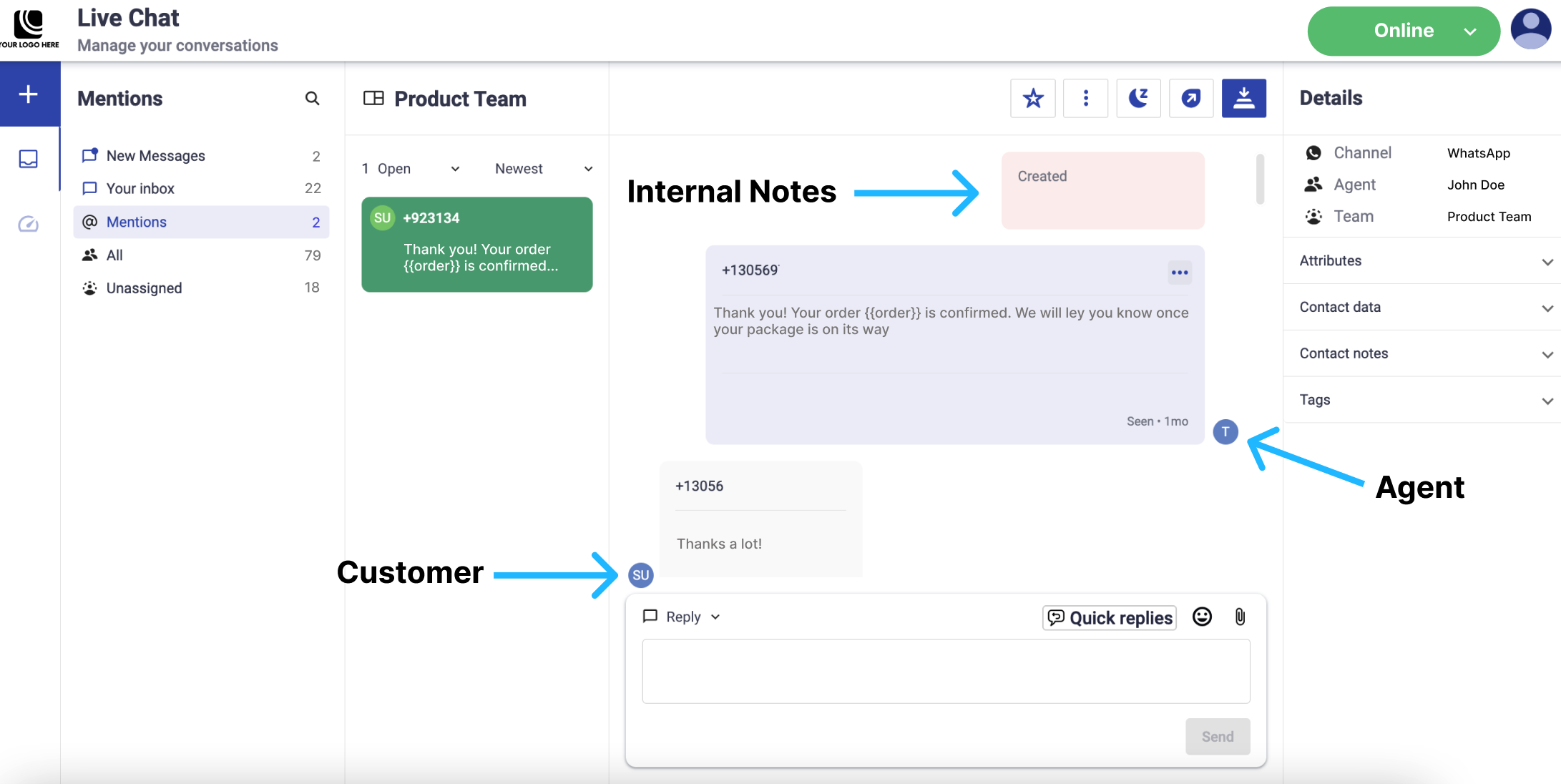Click the blue download archive icon
The height and width of the screenshot is (784, 1561).
coord(1243,98)
